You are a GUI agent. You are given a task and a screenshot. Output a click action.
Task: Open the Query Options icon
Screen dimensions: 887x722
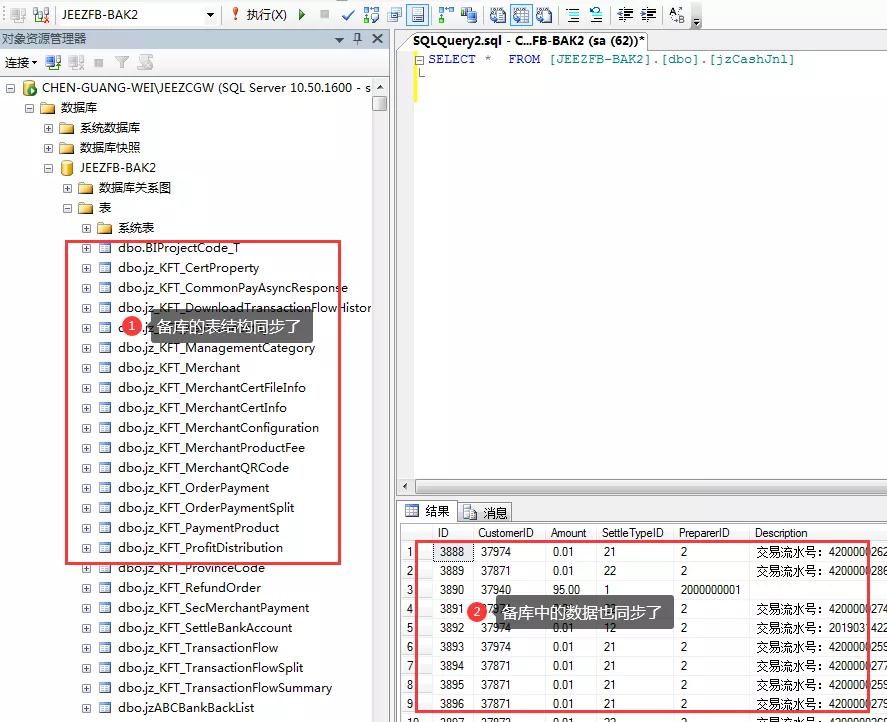395,15
